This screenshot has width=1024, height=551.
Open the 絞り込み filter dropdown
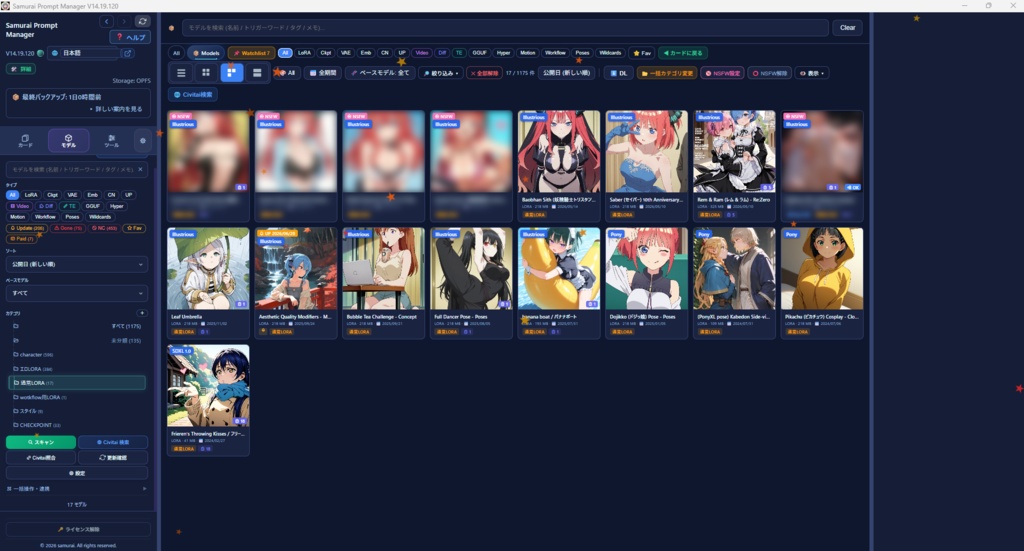441,73
